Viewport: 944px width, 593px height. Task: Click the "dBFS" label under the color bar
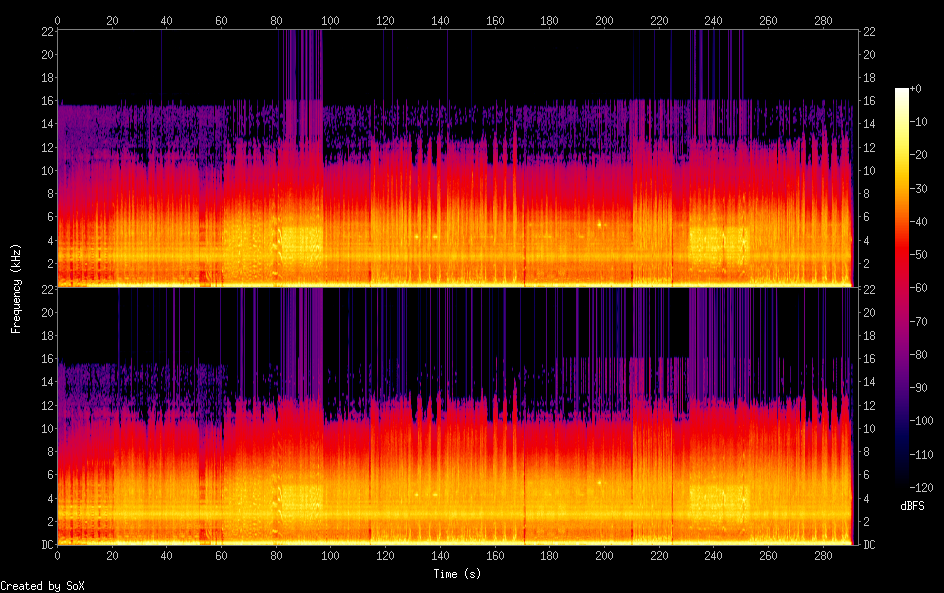click(911, 507)
